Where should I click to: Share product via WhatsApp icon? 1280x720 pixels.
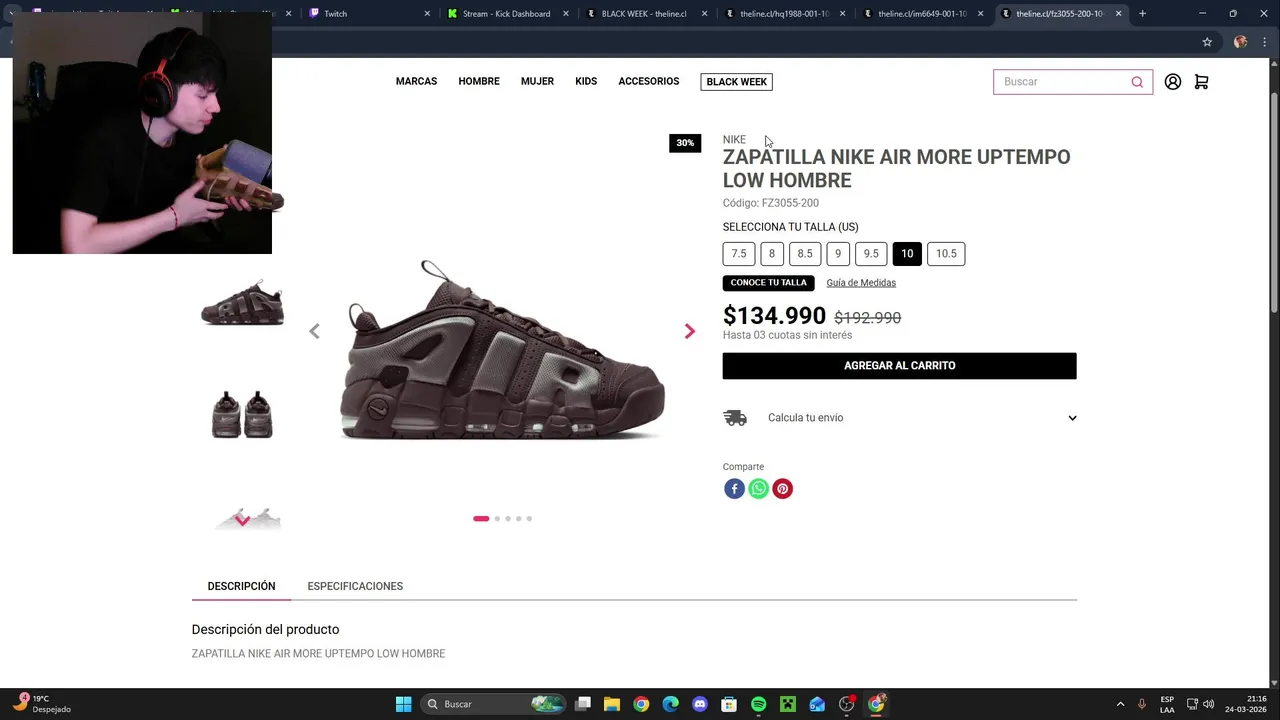pos(759,489)
